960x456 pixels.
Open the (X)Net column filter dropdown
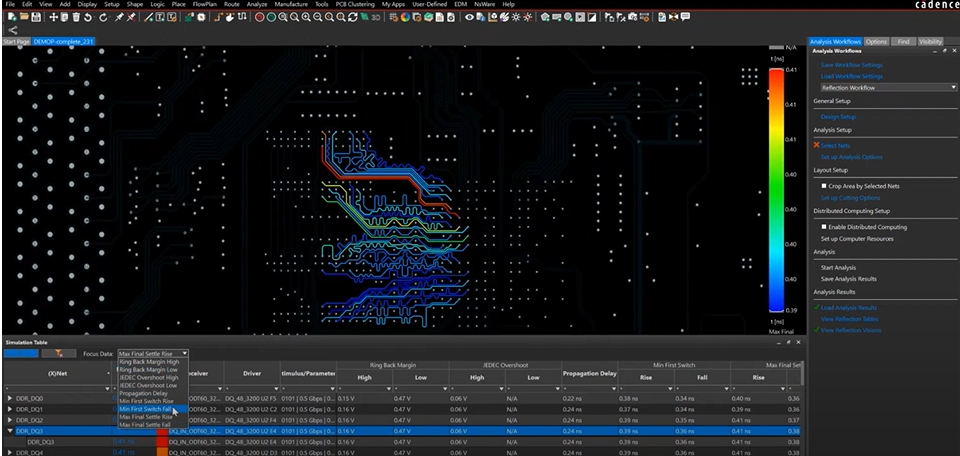(x=108, y=389)
